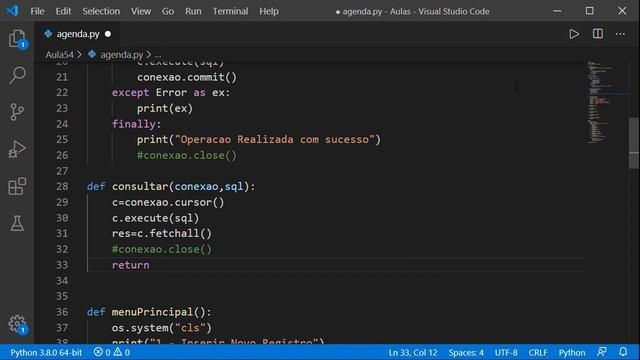This screenshot has height=360, width=640.
Task: Go to line via Ln 33, Col 12
Action: pyautogui.click(x=413, y=352)
